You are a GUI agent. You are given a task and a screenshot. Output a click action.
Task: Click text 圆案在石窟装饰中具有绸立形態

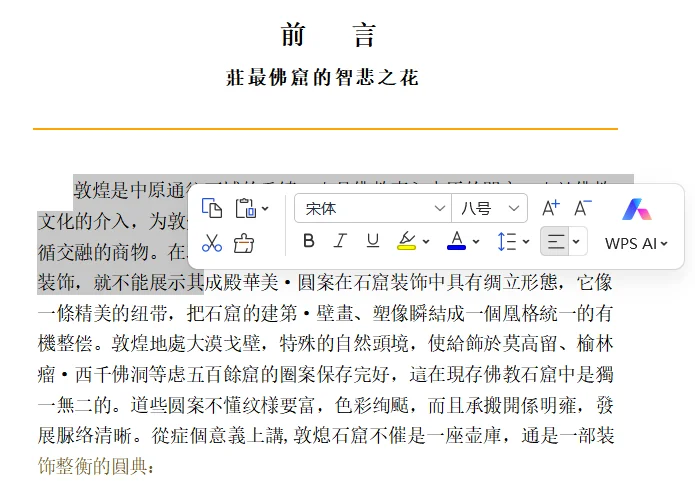coord(427,283)
